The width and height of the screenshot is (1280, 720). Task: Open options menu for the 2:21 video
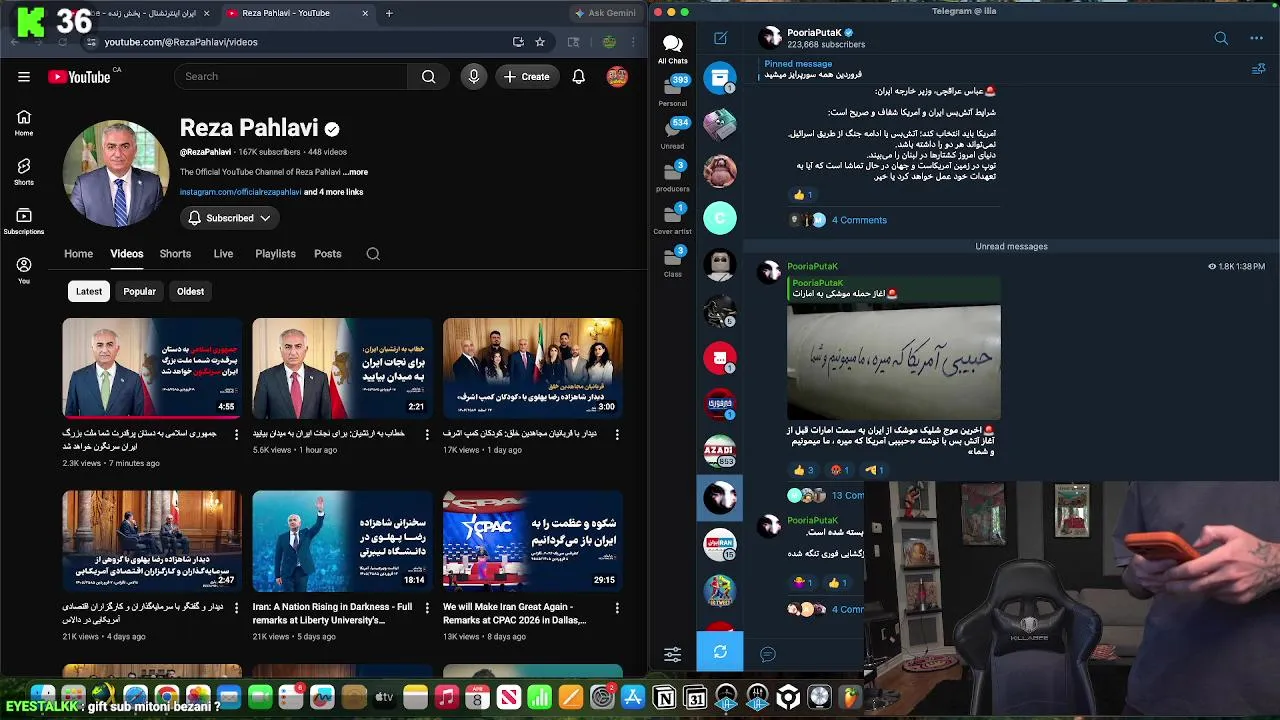pos(427,434)
